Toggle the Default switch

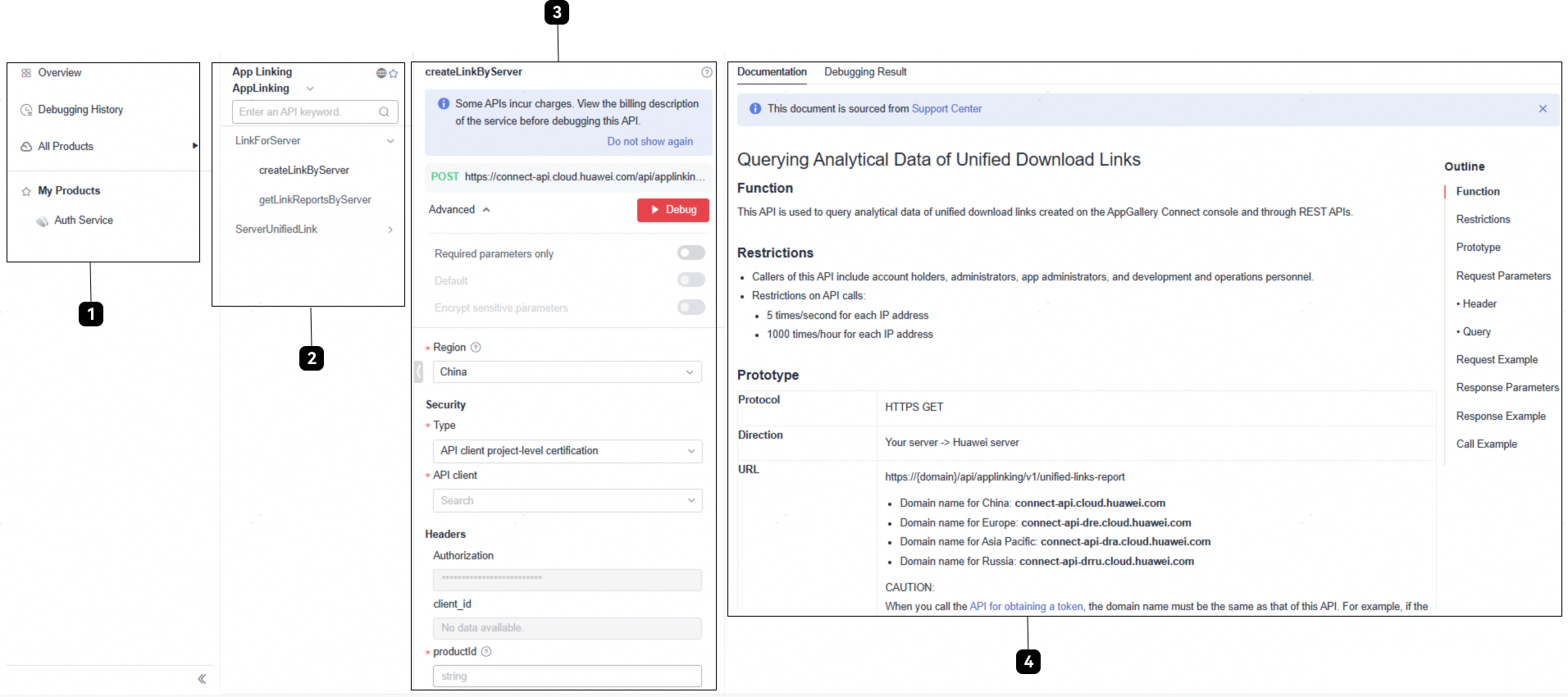[691, 280]
